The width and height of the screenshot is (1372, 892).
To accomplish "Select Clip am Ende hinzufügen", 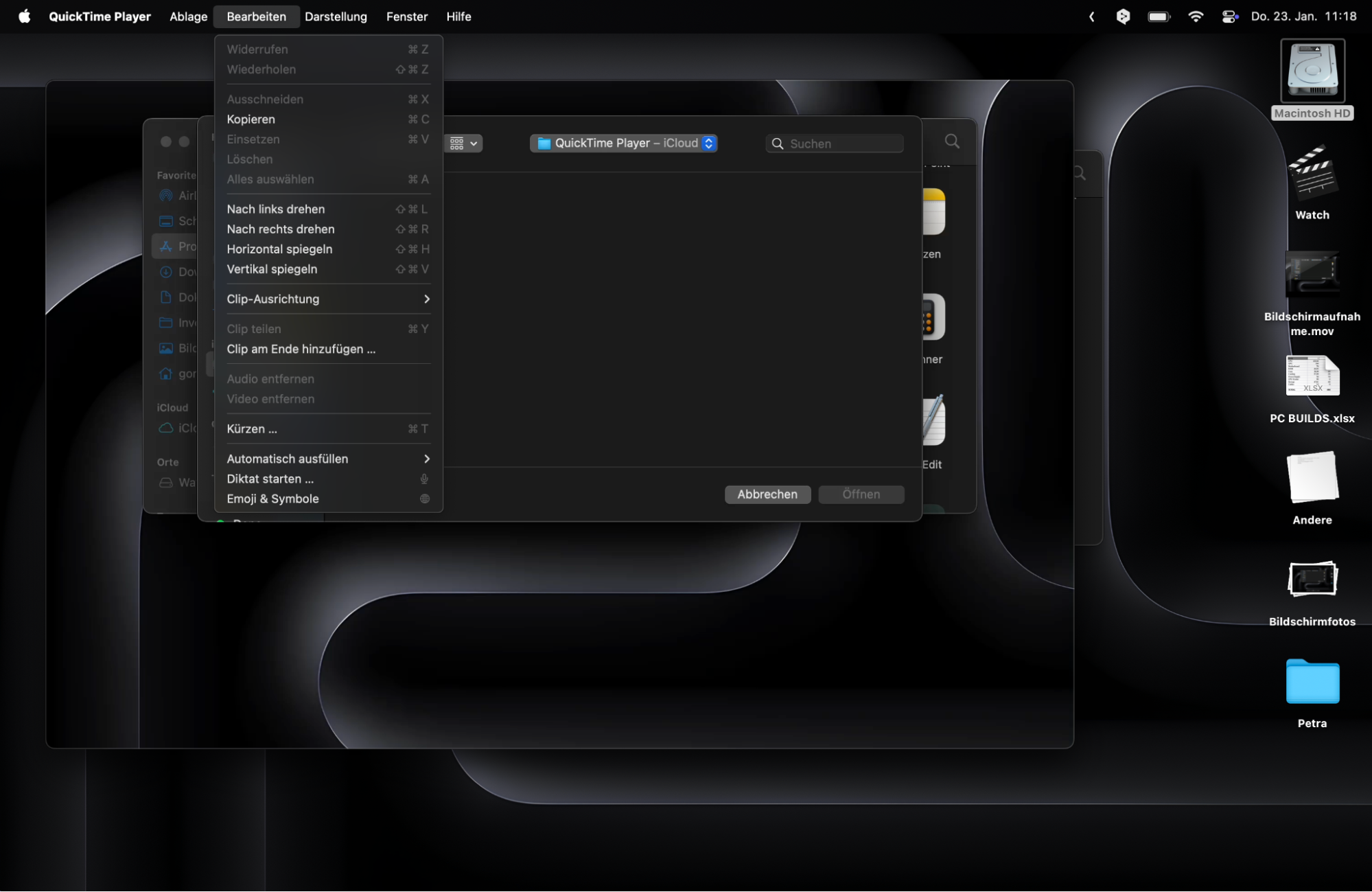I will (328, 350).
